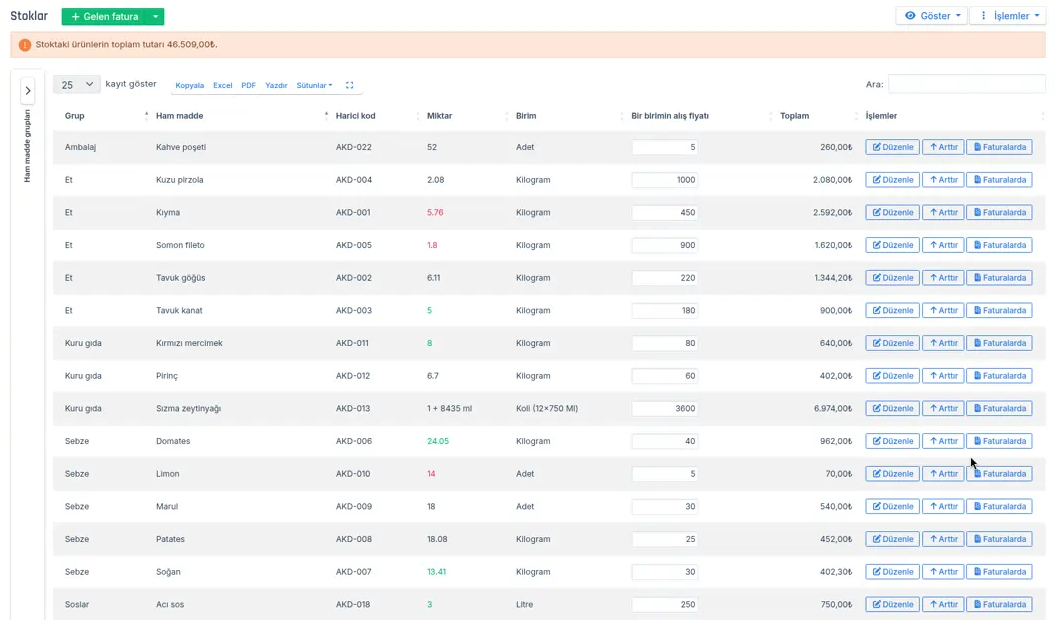Edit the Patates stock row
The height and width of the screenshot is (620, 1055).
tap(892, 539)
